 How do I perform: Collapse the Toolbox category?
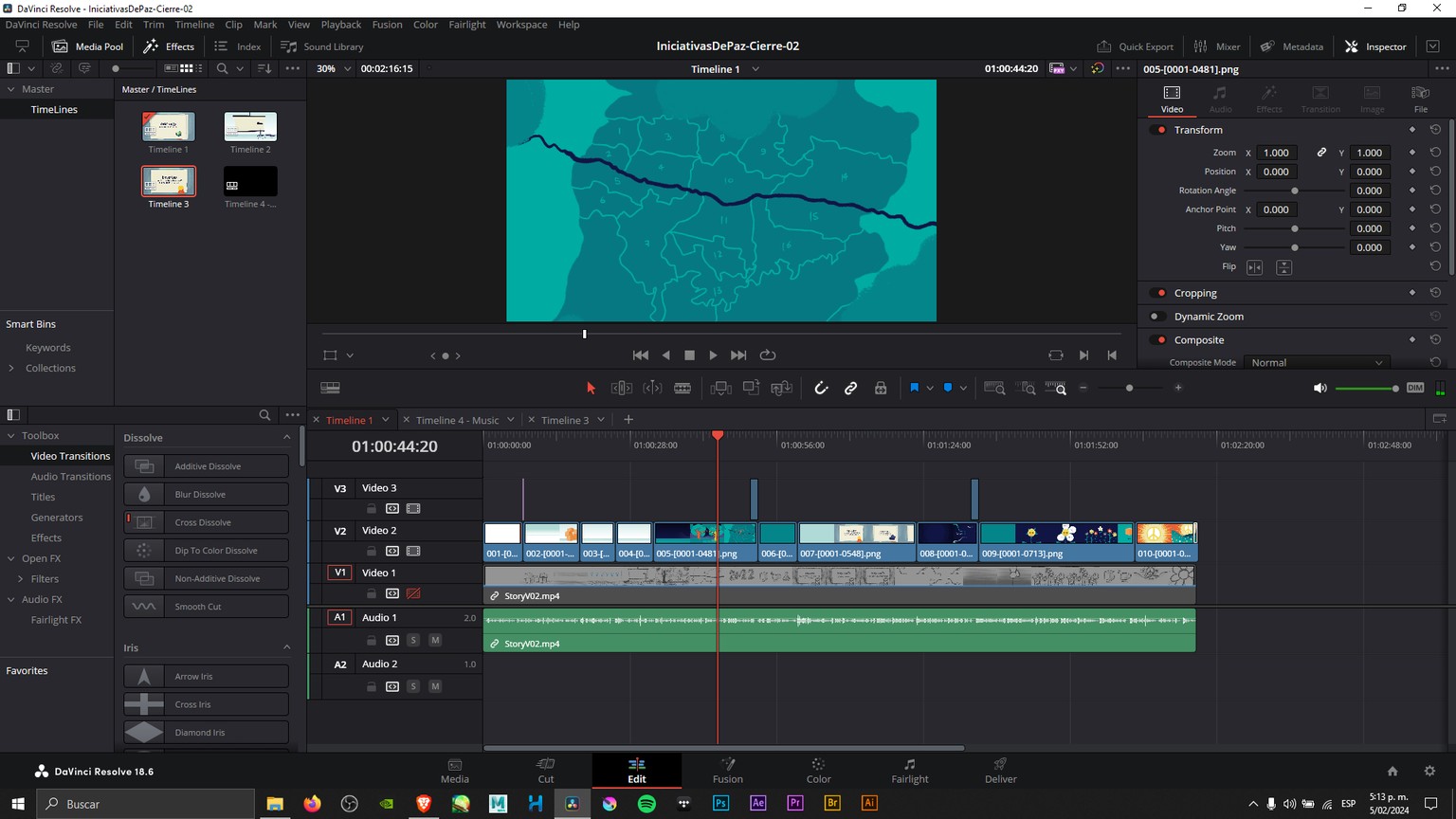11,436
